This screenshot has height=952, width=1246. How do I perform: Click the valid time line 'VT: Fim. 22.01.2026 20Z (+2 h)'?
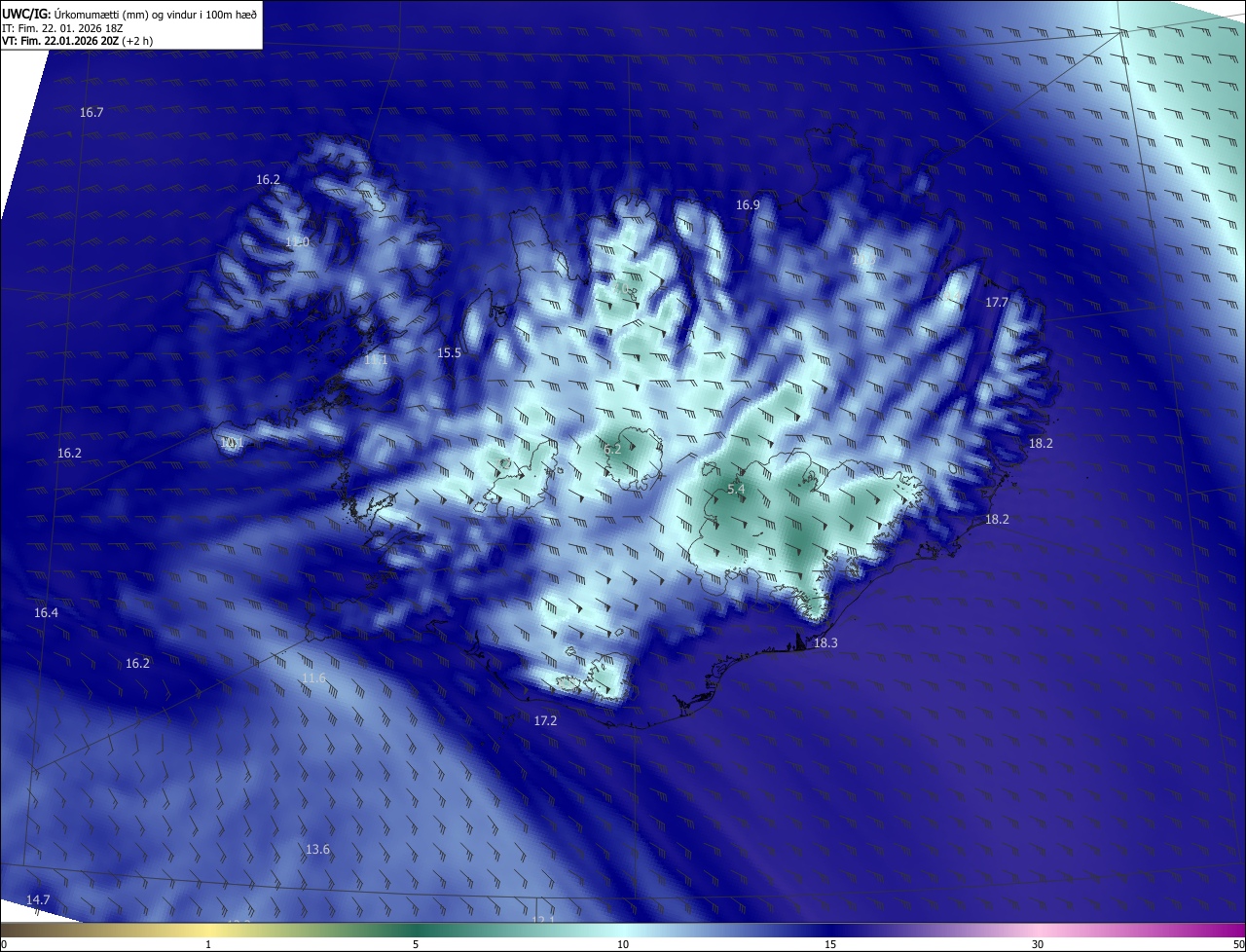click(x=77, y=41)
